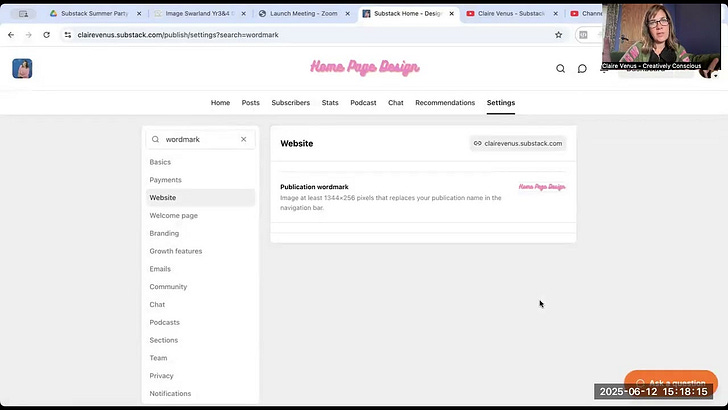Close the Claire Venus YouTube tab
The image size is (728, 410).
pos(555,14)
